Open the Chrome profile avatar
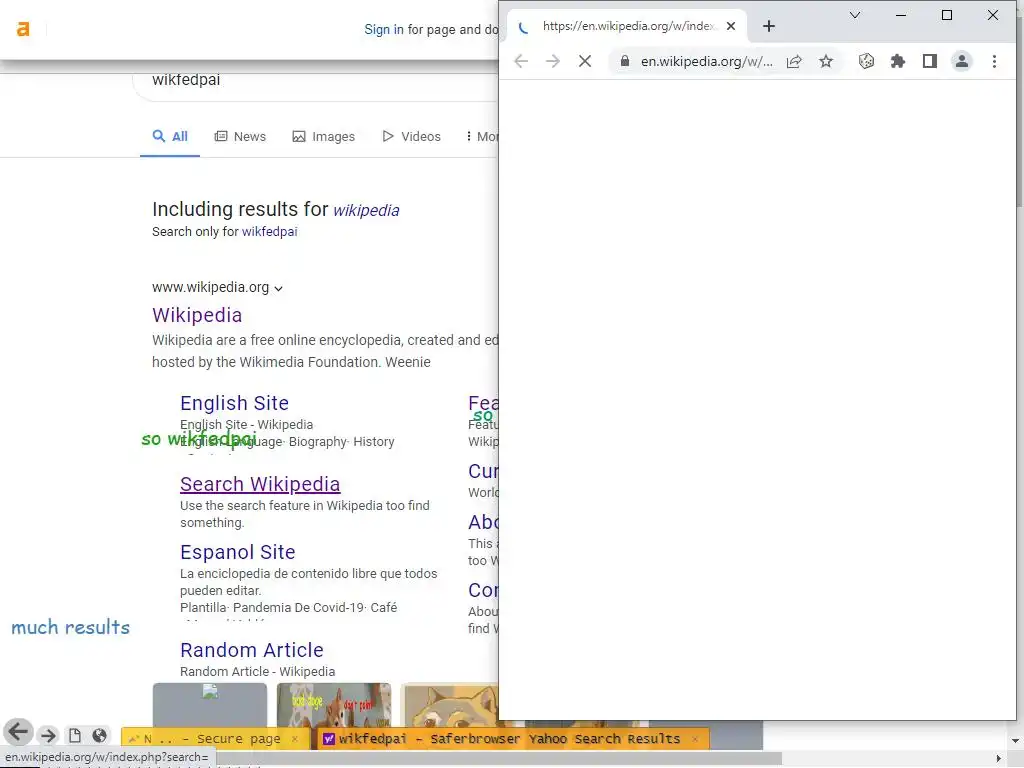 (962, 61)
